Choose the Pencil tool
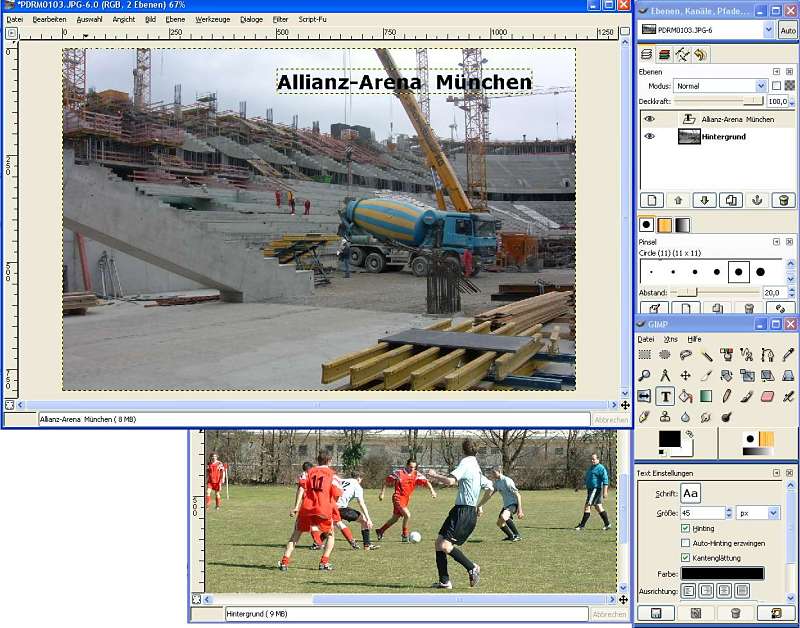The width and height of the screenshot is (800, 628). click(x=727, y=396)
